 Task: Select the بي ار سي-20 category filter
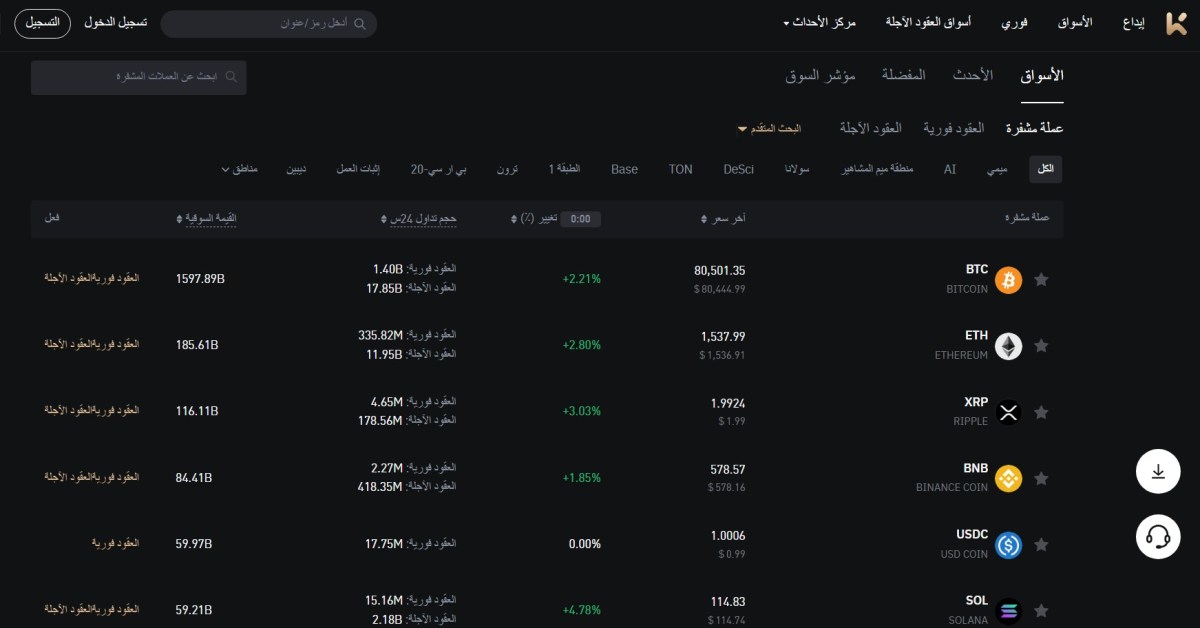[438, 169]
